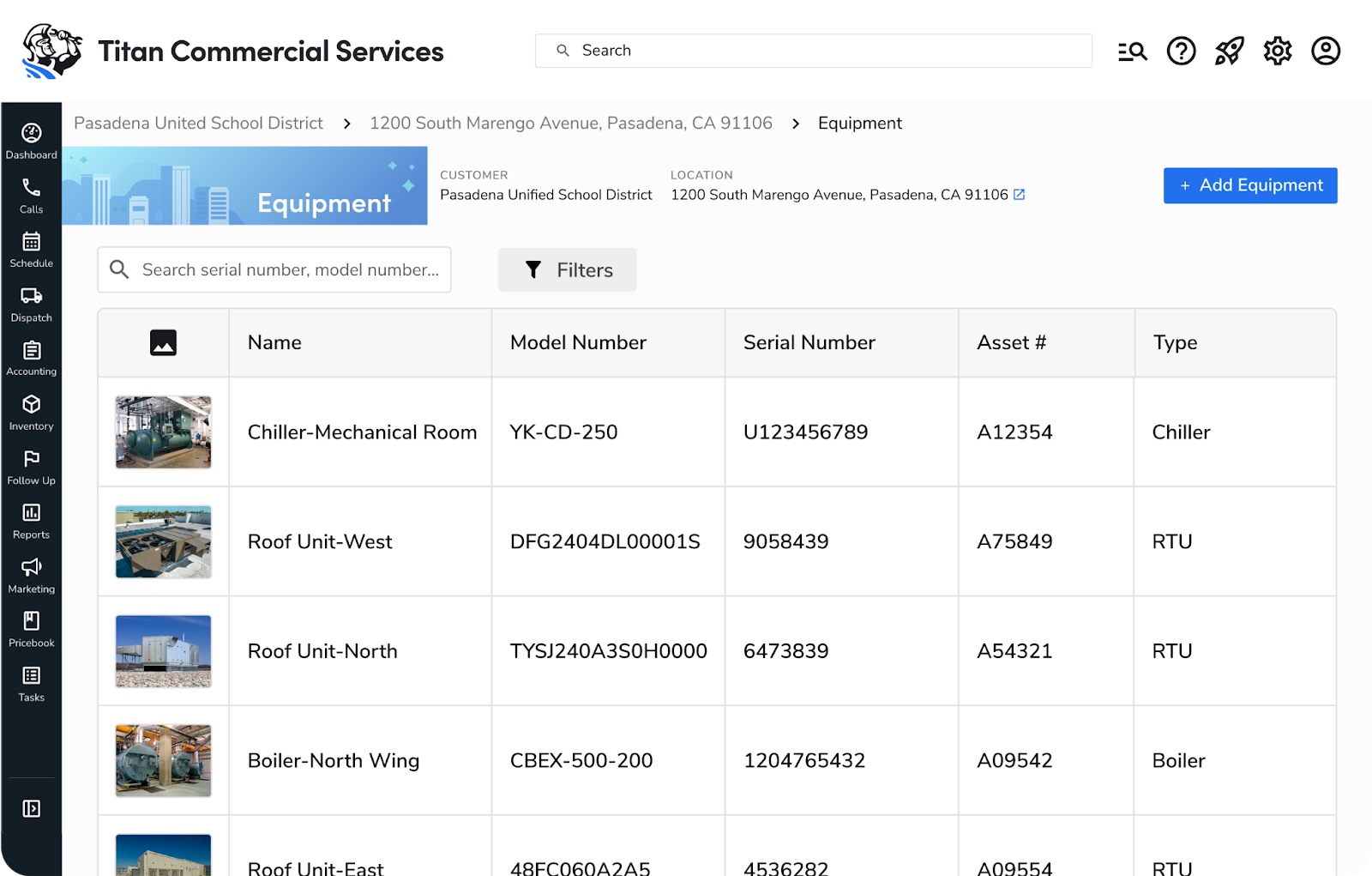Screen dimensions: 1372x876
Task: Sort by Serial Number column header
Action: coord(809,342)
